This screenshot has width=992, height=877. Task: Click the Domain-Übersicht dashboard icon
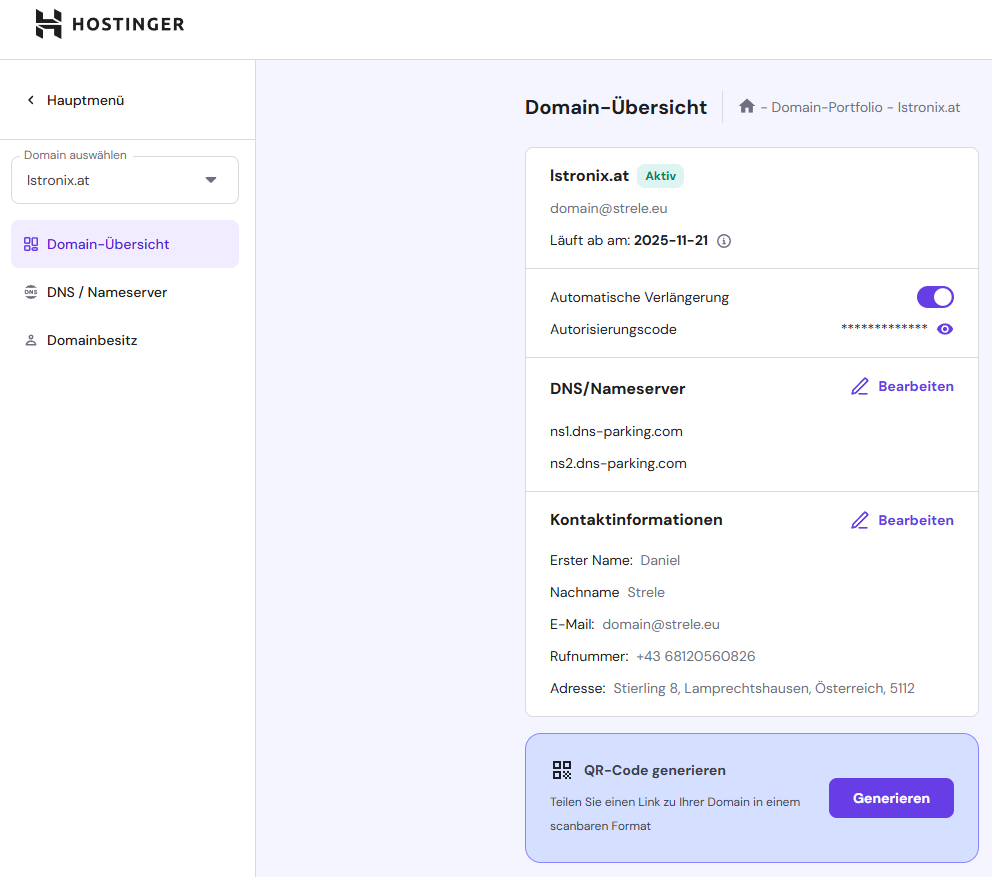tap(30, 244)
